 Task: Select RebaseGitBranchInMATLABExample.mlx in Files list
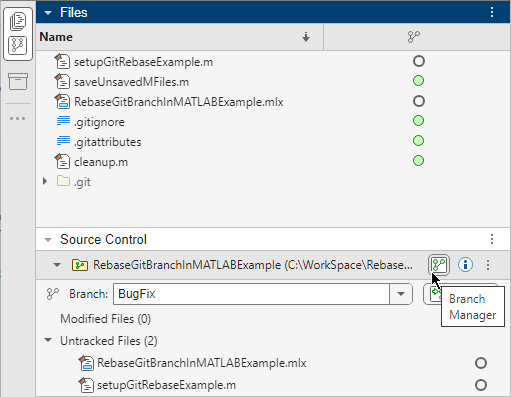[179, 102]
